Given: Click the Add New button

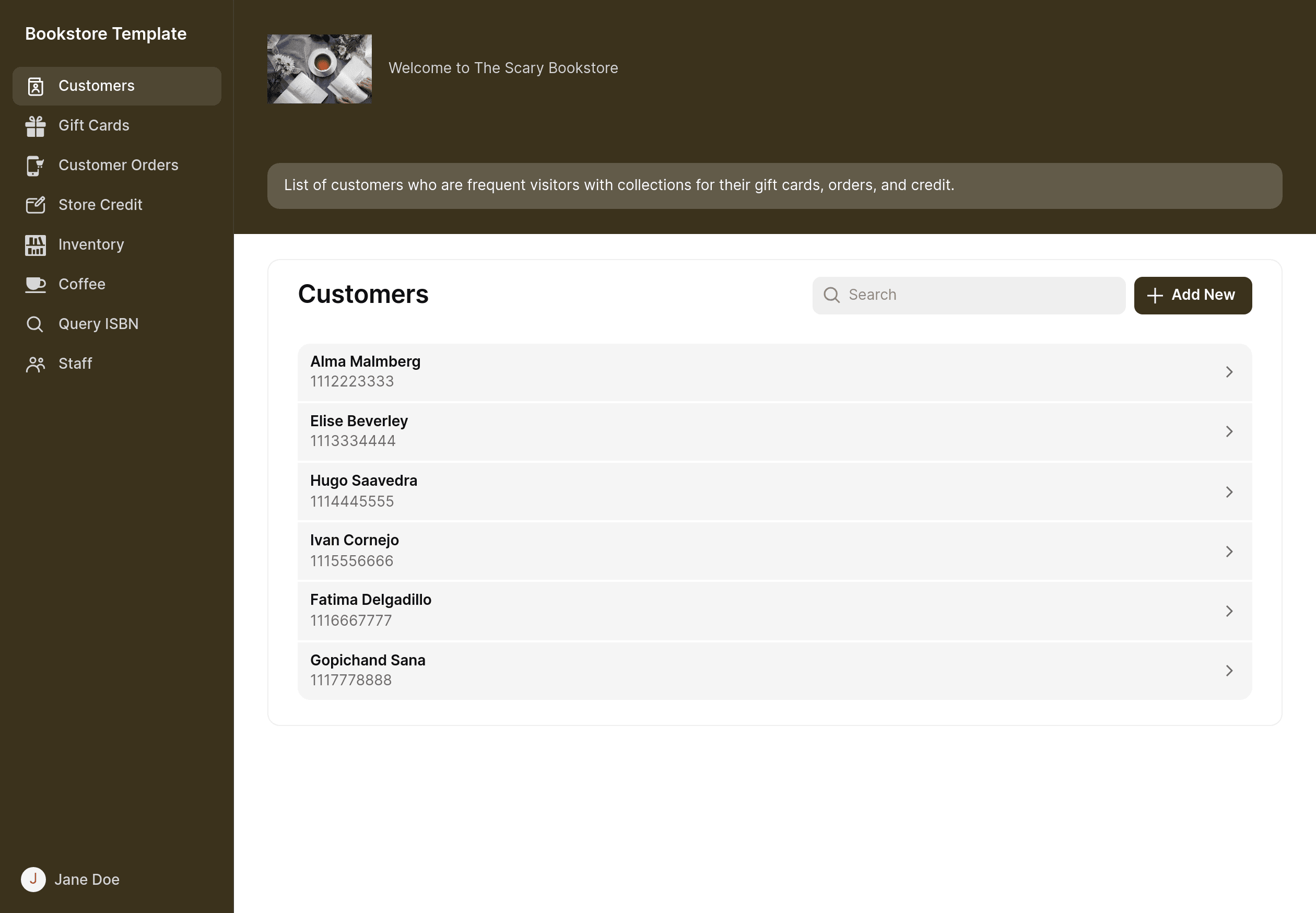Looking at the screenshot, I should [1193, 295].
